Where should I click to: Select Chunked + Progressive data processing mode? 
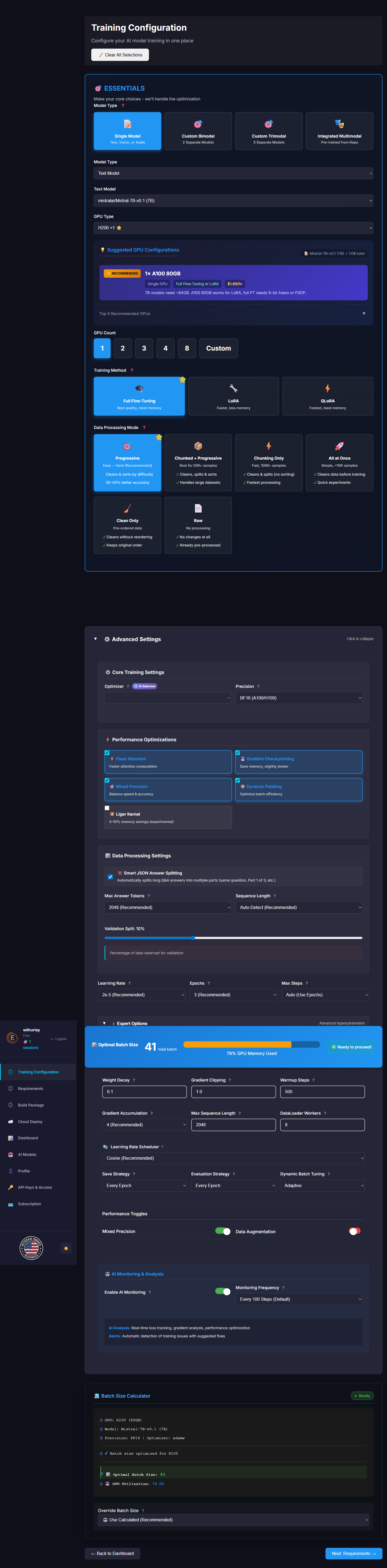(198, 463)
